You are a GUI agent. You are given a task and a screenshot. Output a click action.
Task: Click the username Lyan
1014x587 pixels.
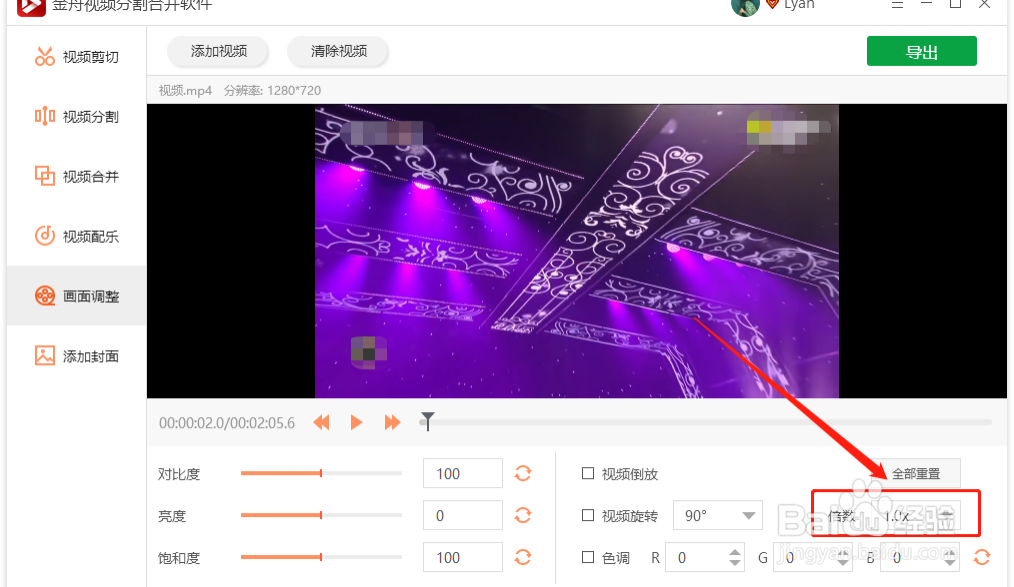pos(799,5)
